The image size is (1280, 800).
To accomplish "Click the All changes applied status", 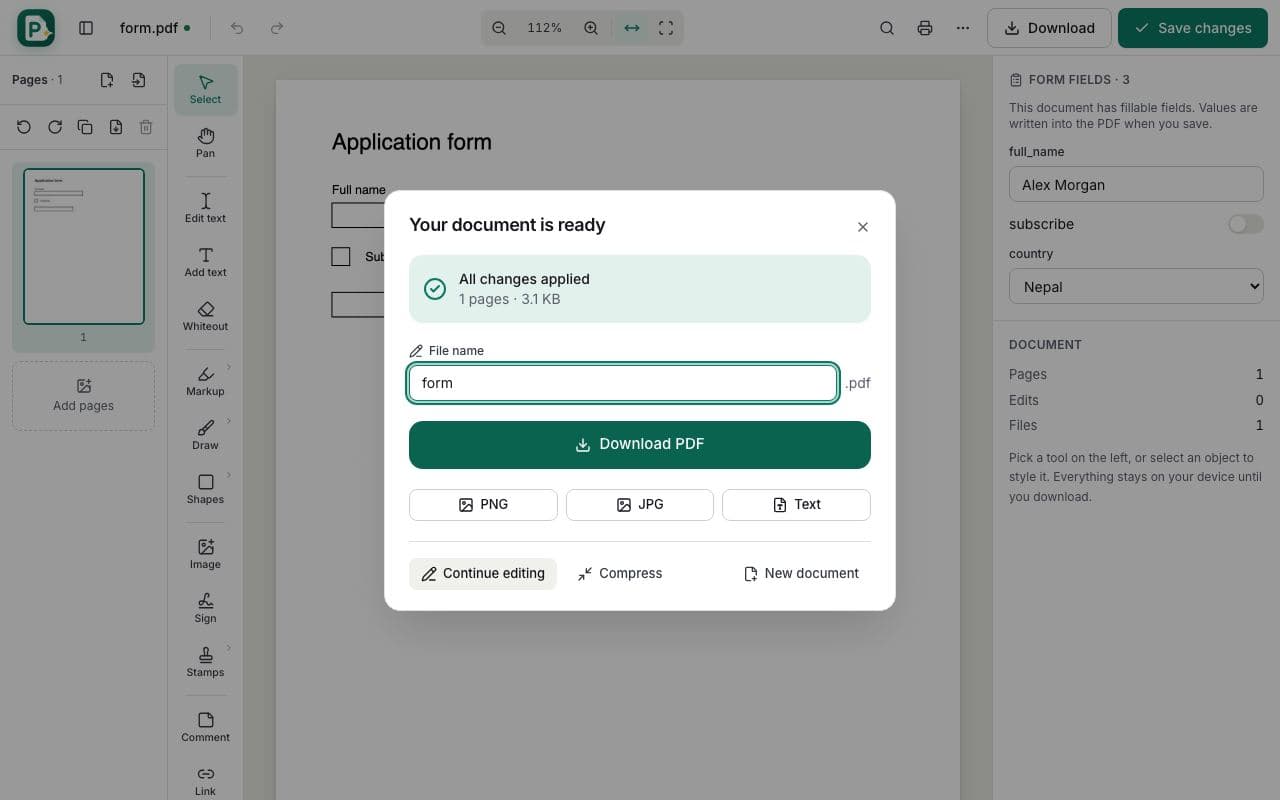I will tap(640, 289).
